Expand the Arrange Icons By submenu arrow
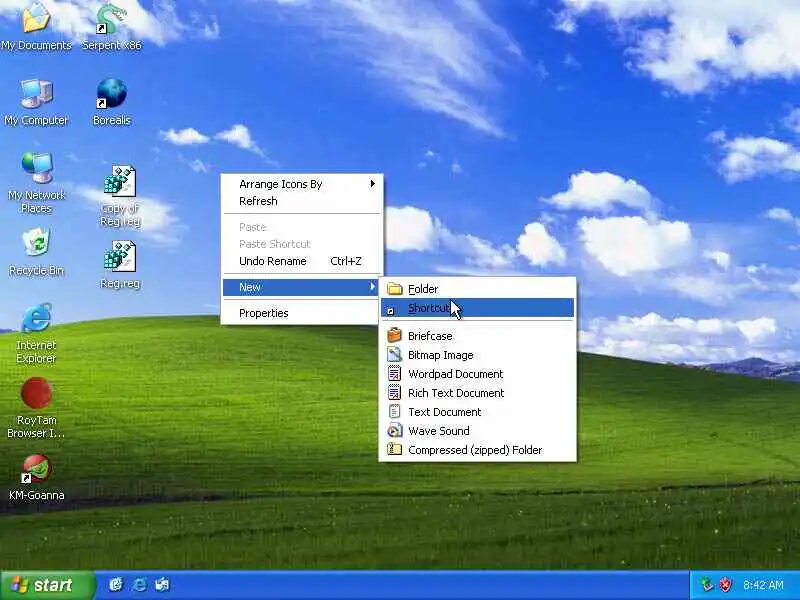Screen dimensions: 800x600 (x=372, y=184)
